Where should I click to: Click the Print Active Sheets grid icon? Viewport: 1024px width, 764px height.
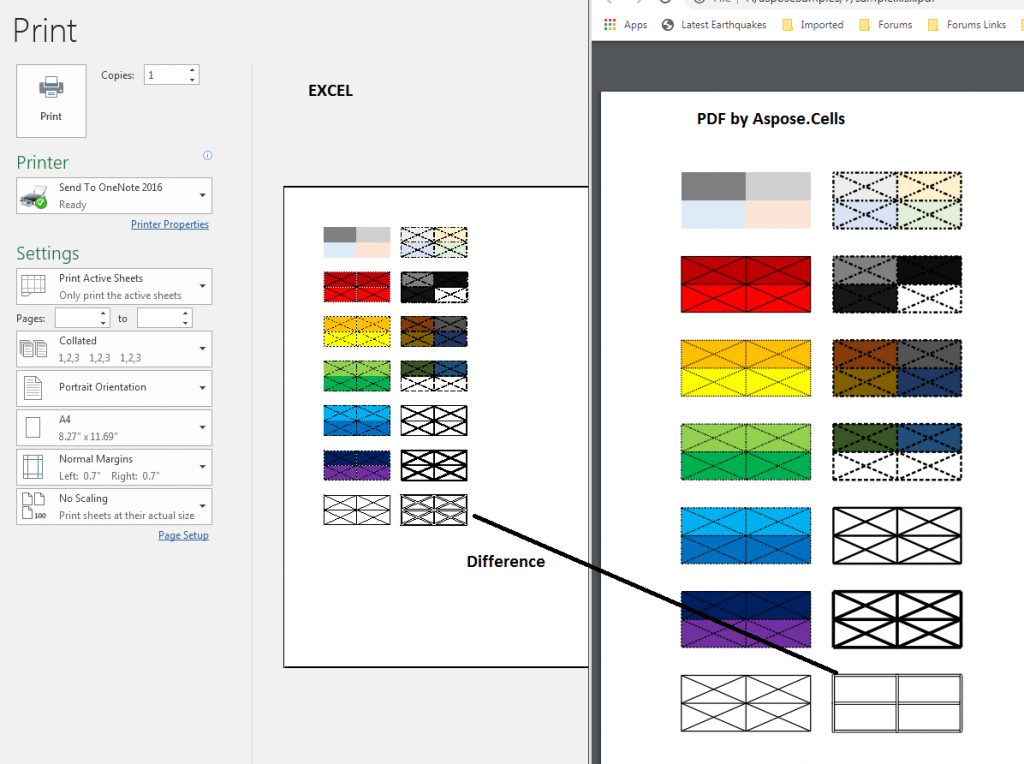(x=33, y=285)
